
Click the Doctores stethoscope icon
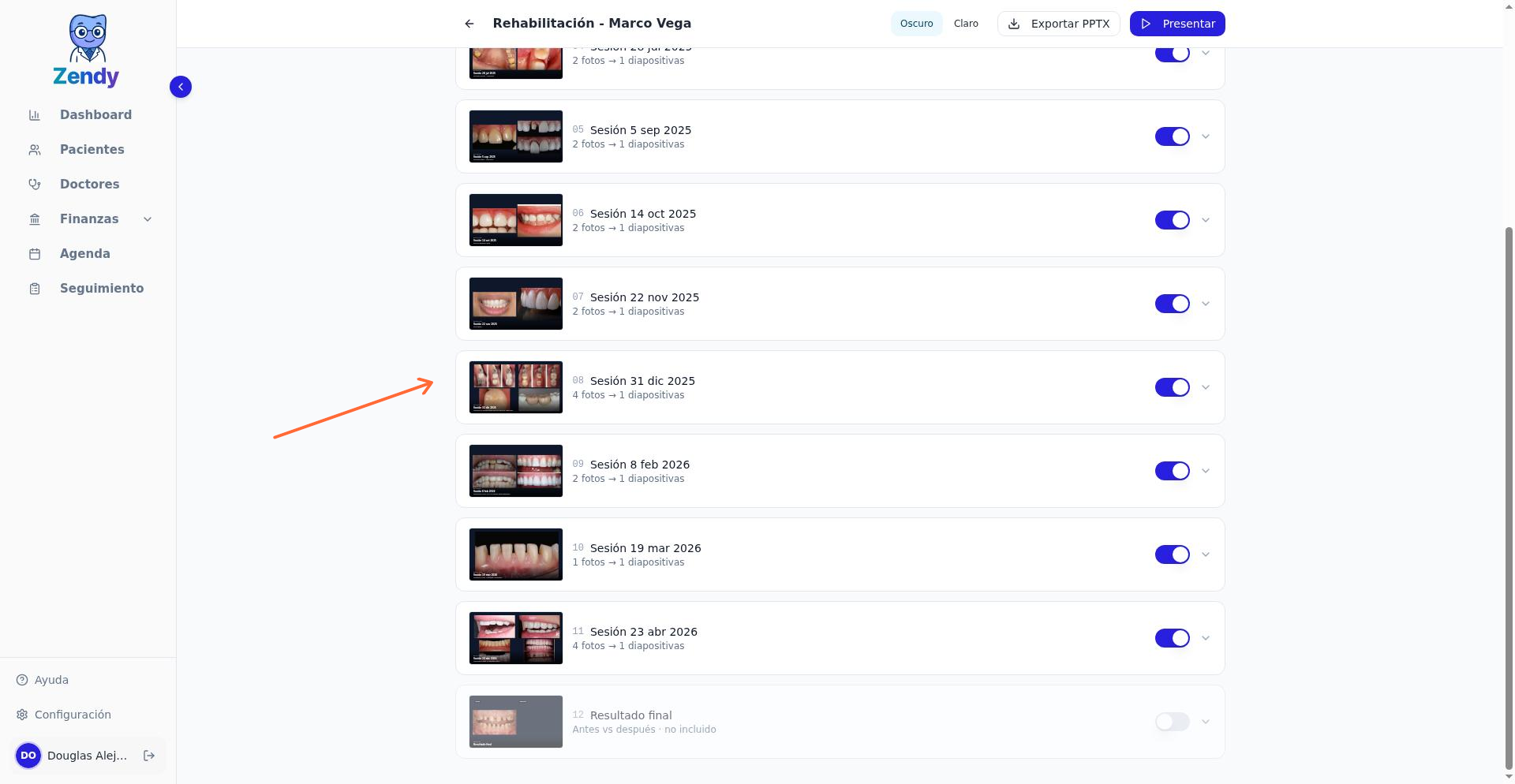(35, 185)
